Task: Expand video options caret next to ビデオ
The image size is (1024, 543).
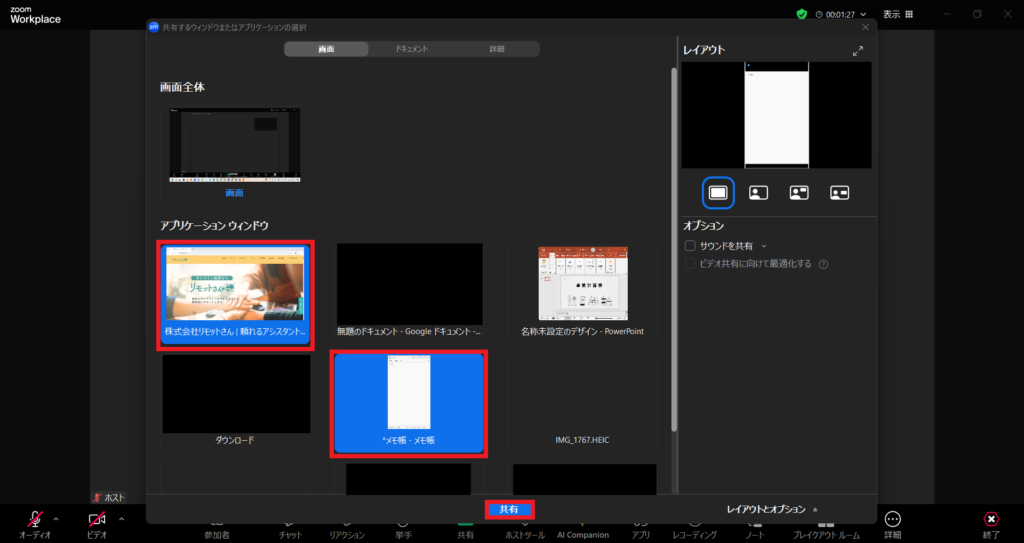Action: click(121, 518)
